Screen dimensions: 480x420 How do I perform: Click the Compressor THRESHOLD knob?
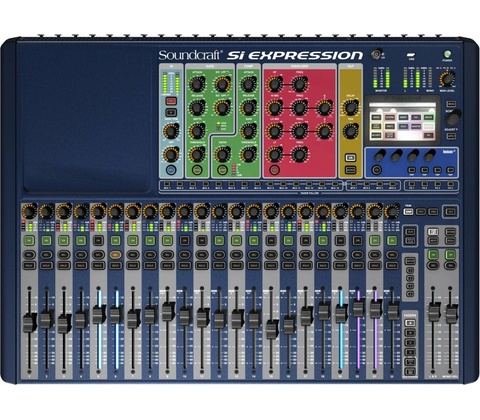click(248, 154)
